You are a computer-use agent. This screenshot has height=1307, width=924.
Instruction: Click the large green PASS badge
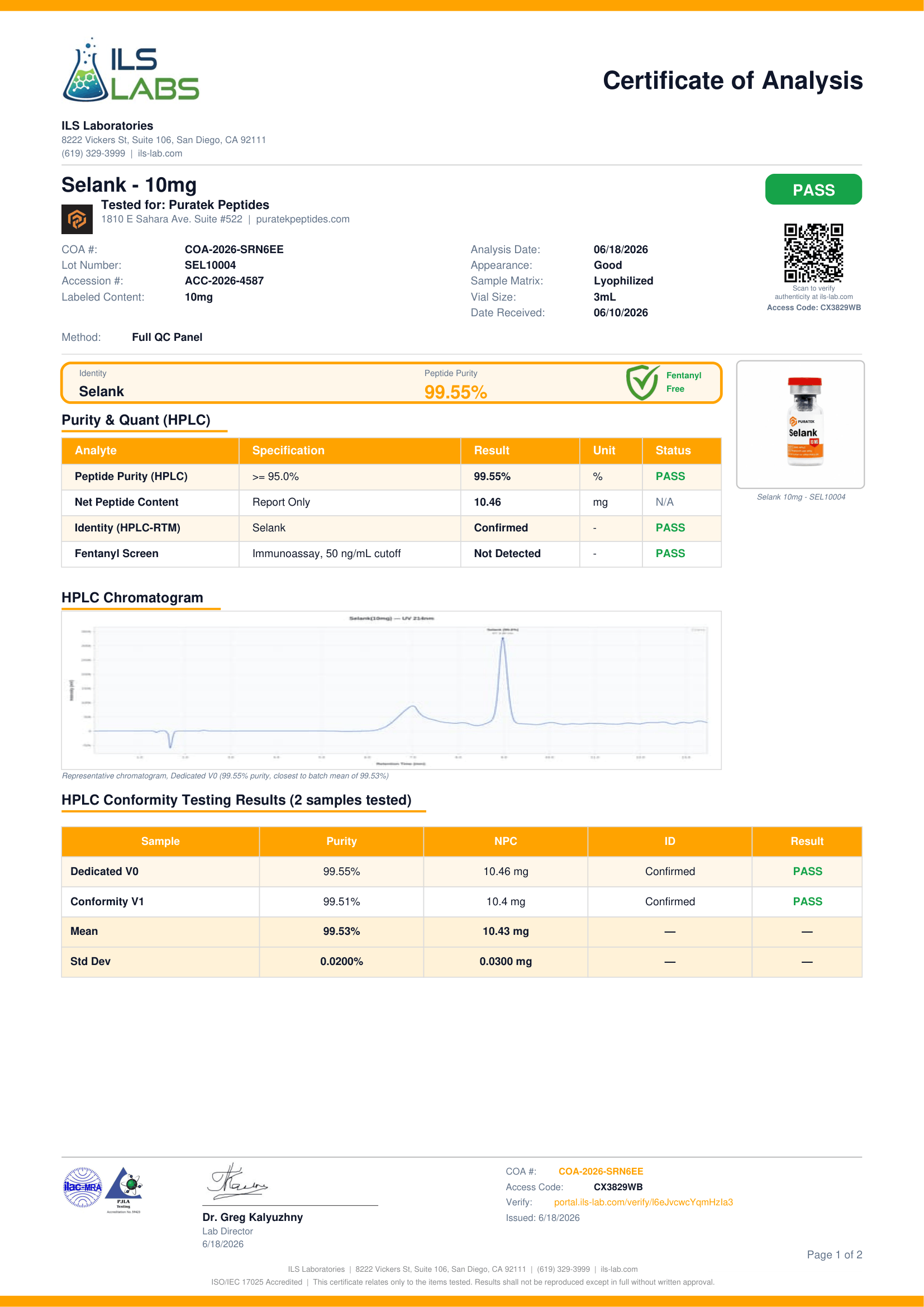(813, 189)
